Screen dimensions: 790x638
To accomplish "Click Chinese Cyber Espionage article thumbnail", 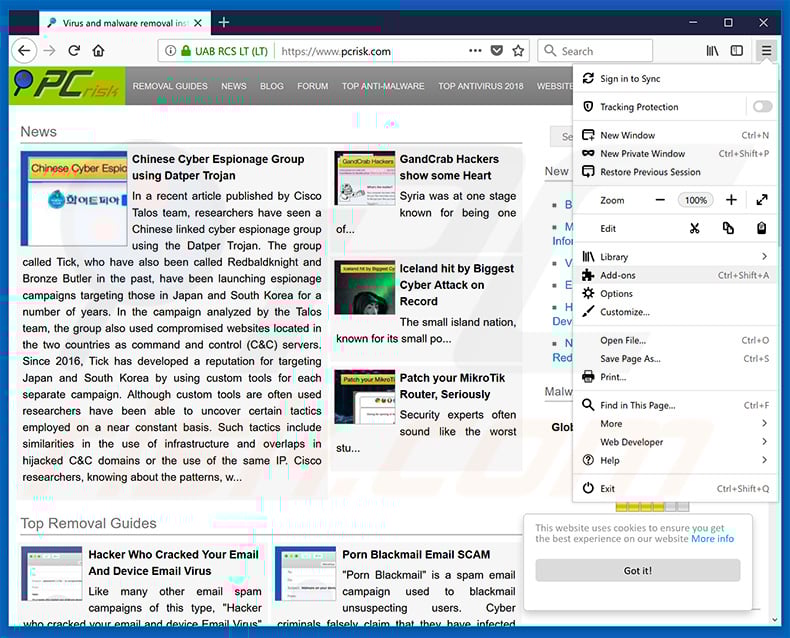I will point(74,199).
